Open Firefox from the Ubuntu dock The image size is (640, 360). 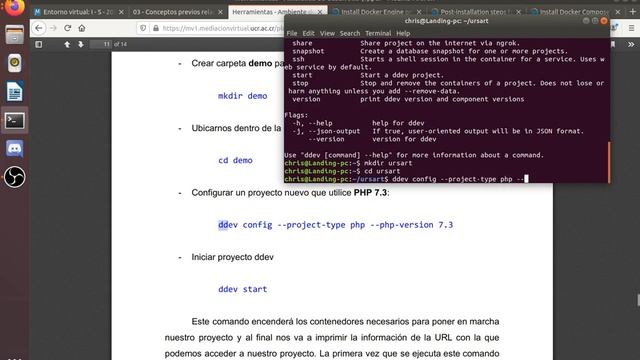(14, 7)
